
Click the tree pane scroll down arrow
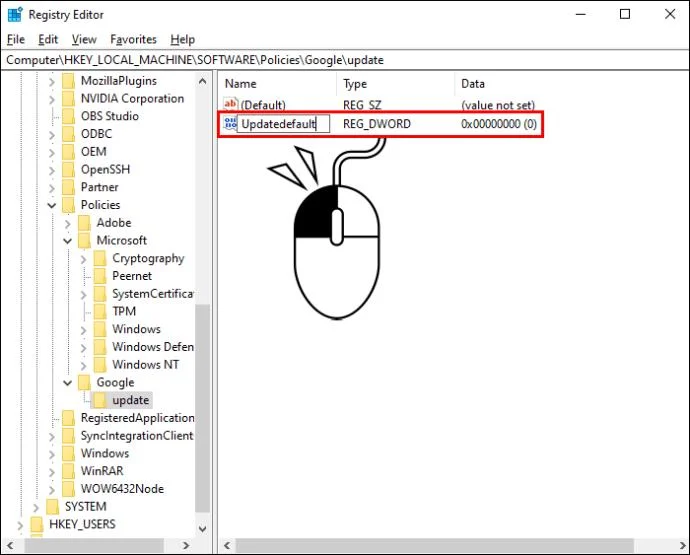click(x=202, y=529)
